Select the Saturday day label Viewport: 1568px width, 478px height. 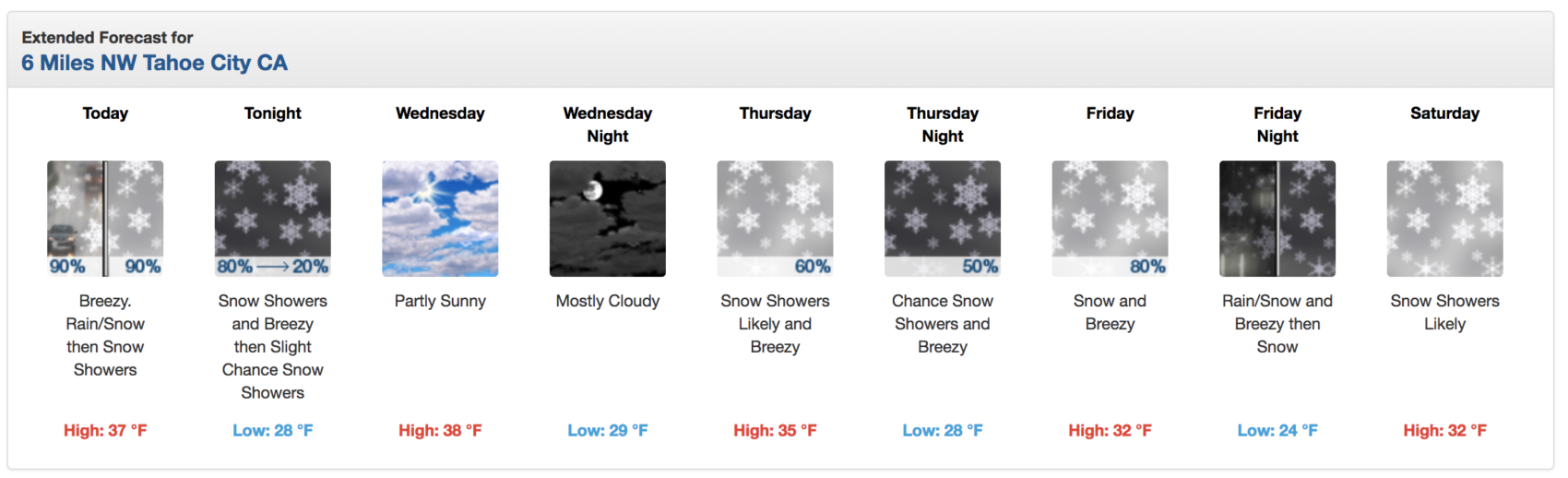pyautogui.click(x=1445, y=114)
